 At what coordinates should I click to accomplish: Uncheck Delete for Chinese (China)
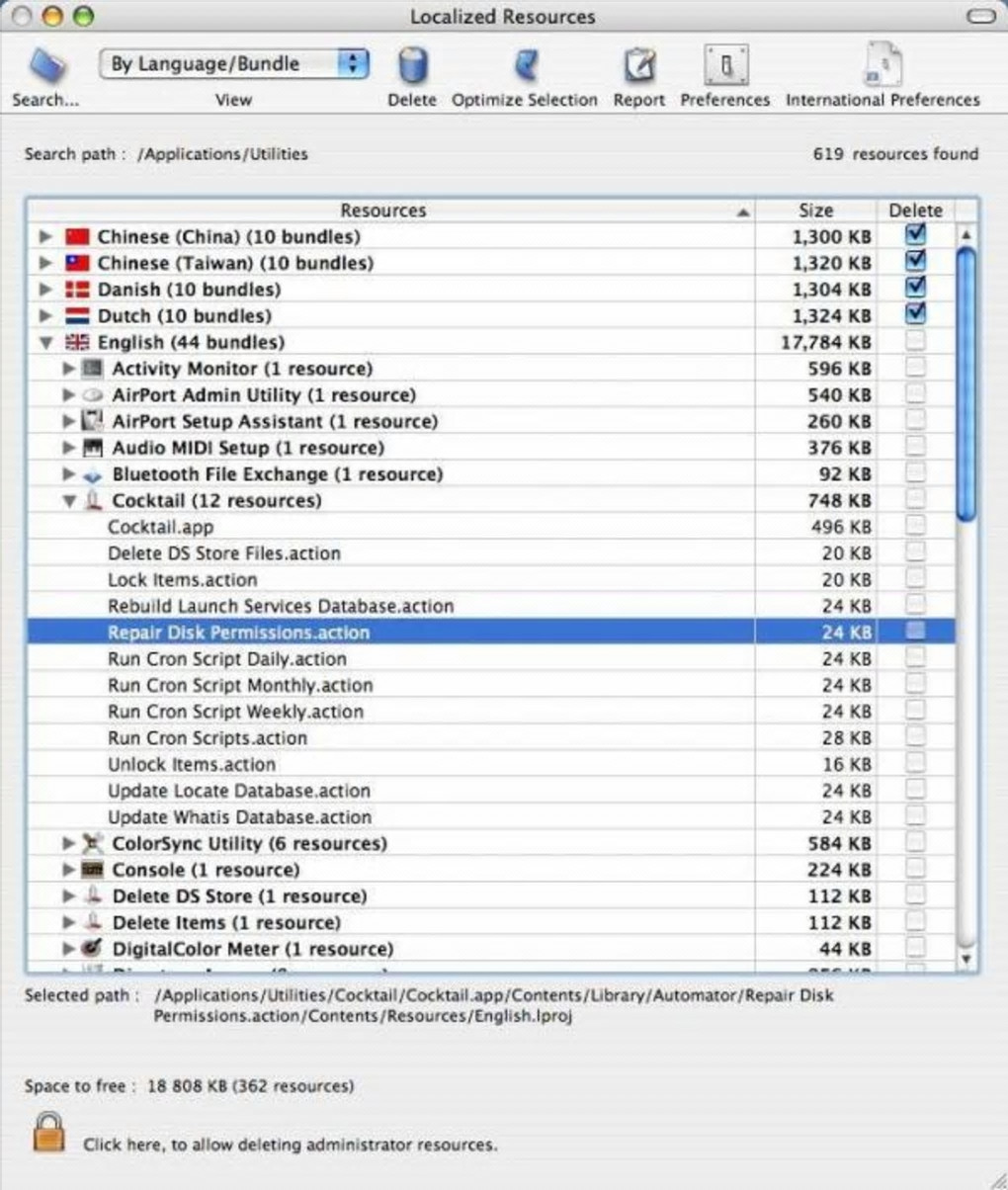pos(916,235)
